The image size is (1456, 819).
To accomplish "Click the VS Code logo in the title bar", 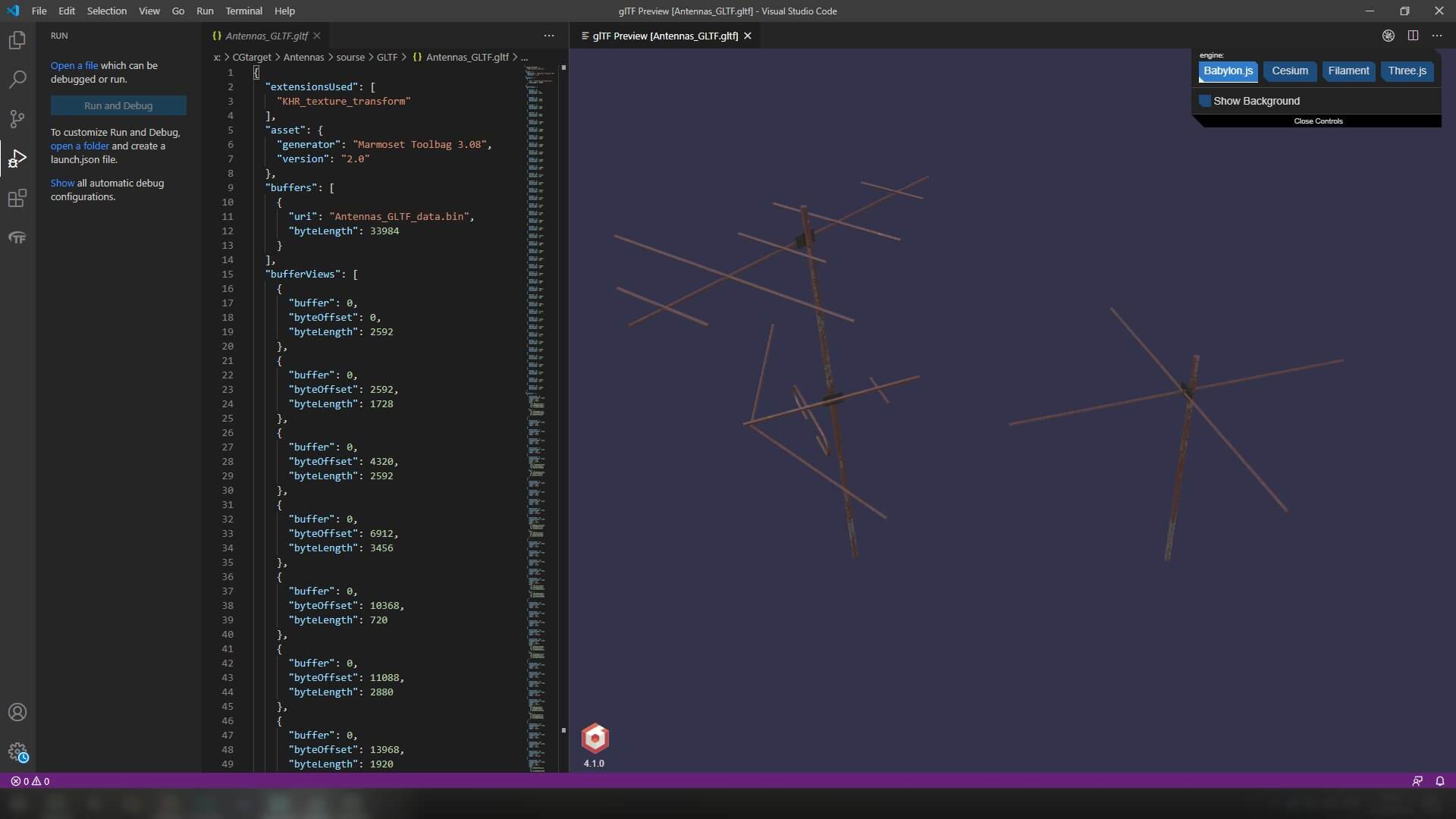I will pyautogui.click(x=13, y=11).
